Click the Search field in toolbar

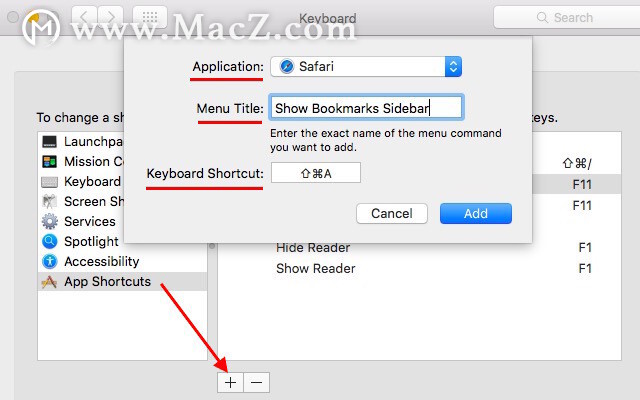(567, 18)
